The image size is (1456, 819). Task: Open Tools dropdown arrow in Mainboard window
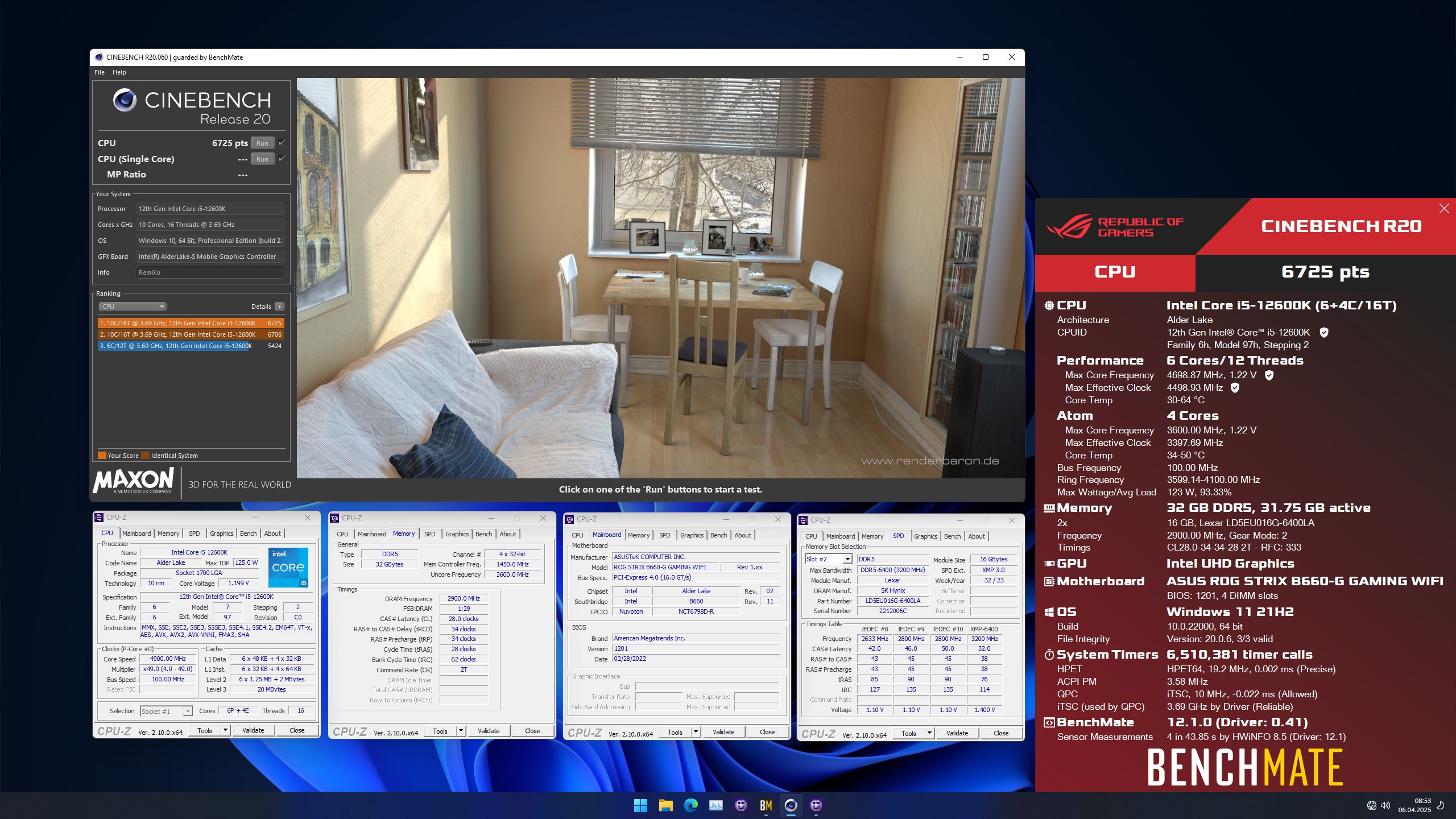pyautogui.click(x=696, y=732)
